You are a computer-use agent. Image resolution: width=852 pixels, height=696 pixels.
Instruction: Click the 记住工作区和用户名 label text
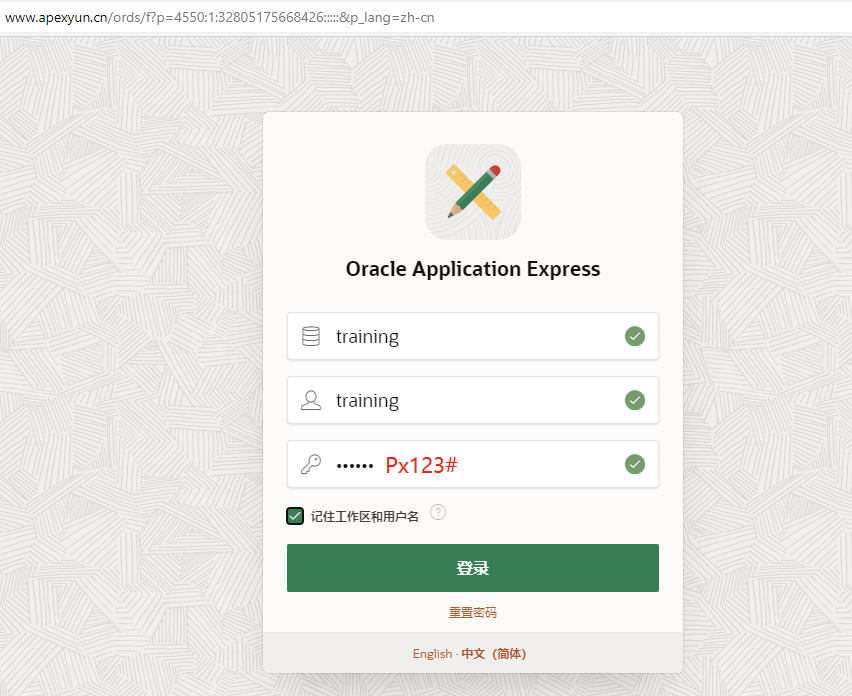tap(365, 517)
